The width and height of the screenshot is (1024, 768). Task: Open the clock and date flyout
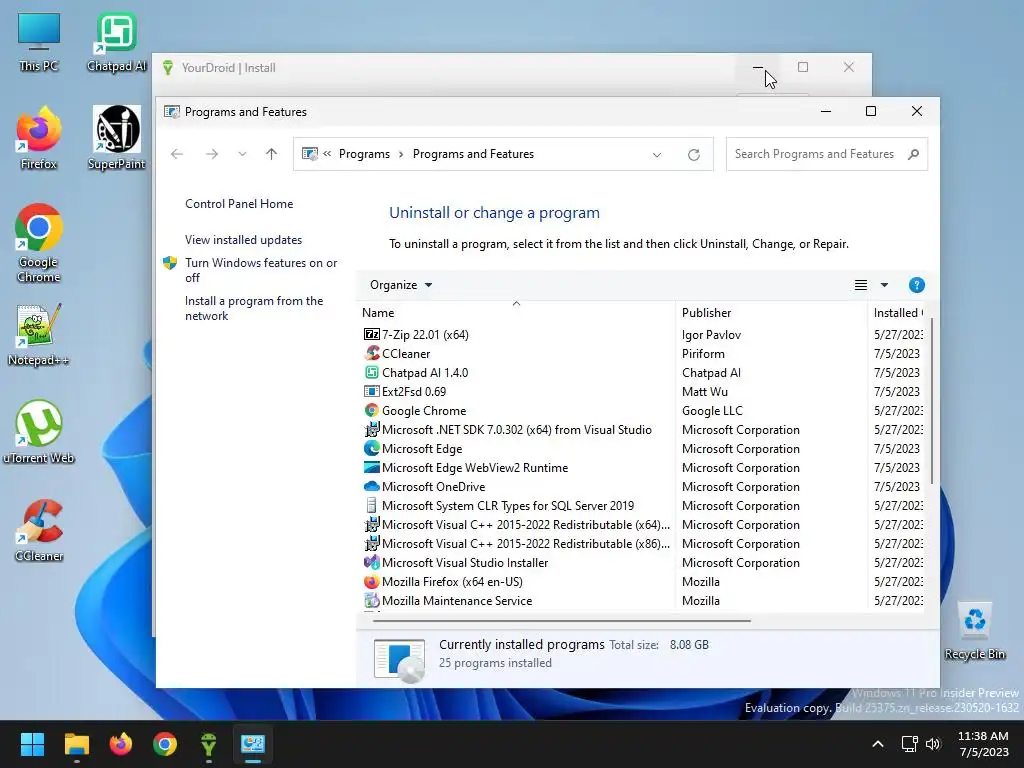tap(983, 744)
